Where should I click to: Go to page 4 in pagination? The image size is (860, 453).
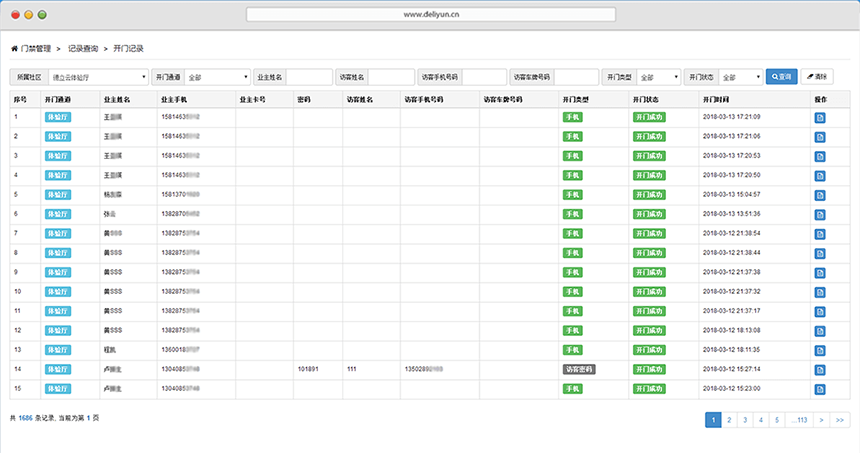tap(761, 420)
